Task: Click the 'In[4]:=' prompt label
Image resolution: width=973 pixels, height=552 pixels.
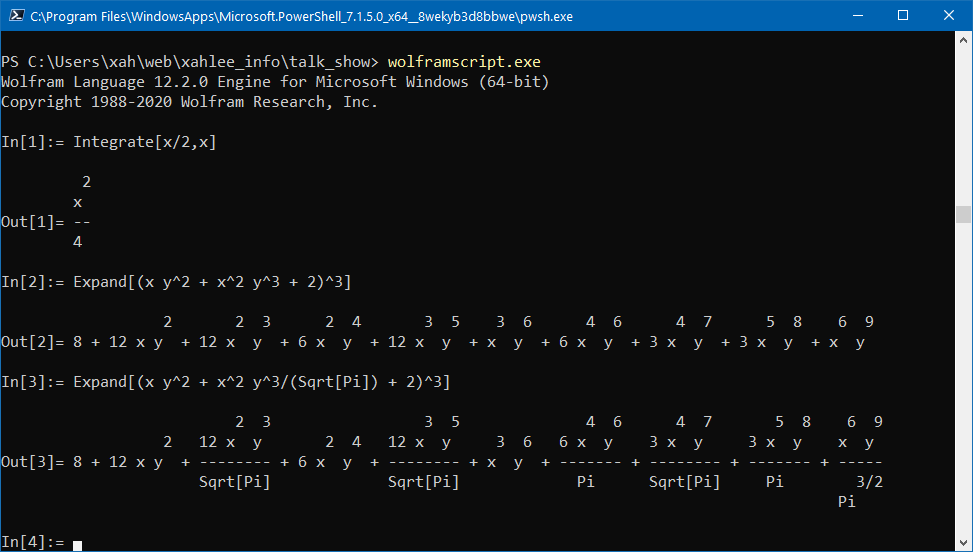Action: click(33, 542)
